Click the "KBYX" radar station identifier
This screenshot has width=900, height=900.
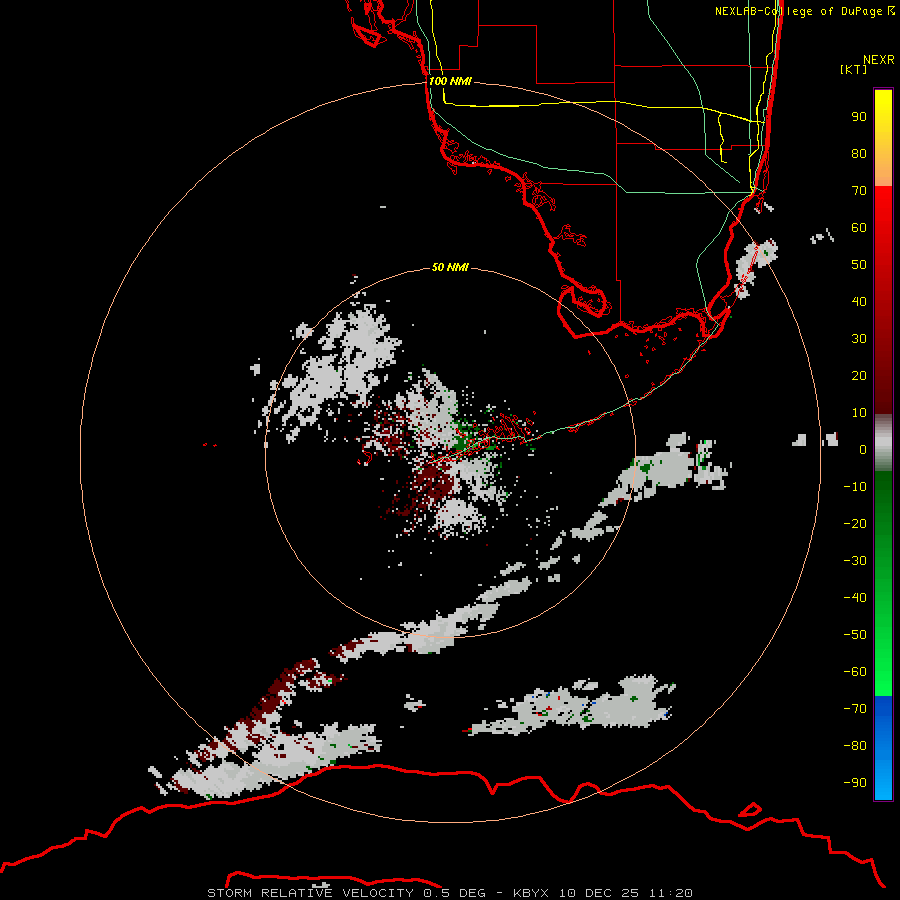click(531, 893)
